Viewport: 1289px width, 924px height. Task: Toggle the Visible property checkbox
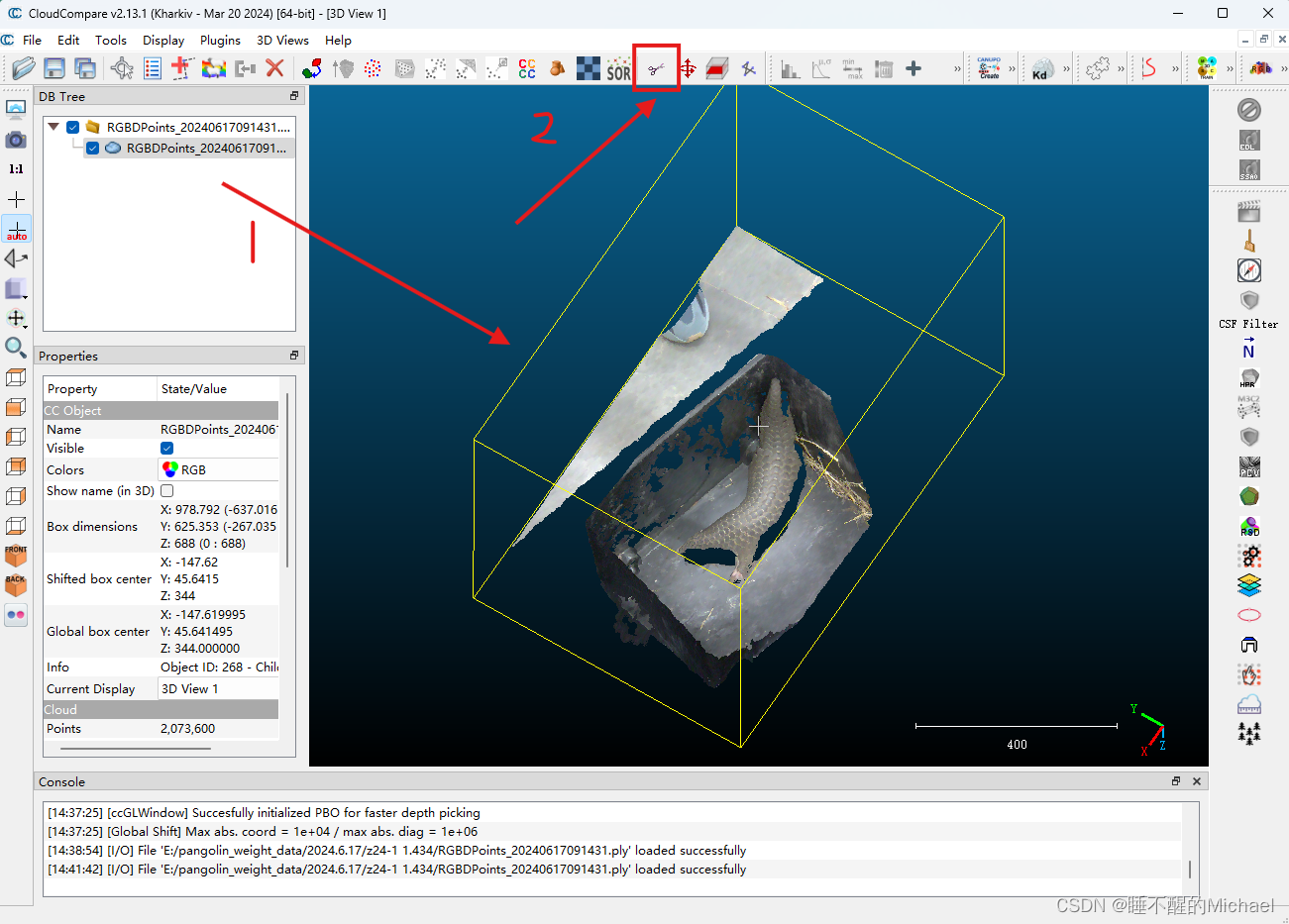(x=166, y=449)
